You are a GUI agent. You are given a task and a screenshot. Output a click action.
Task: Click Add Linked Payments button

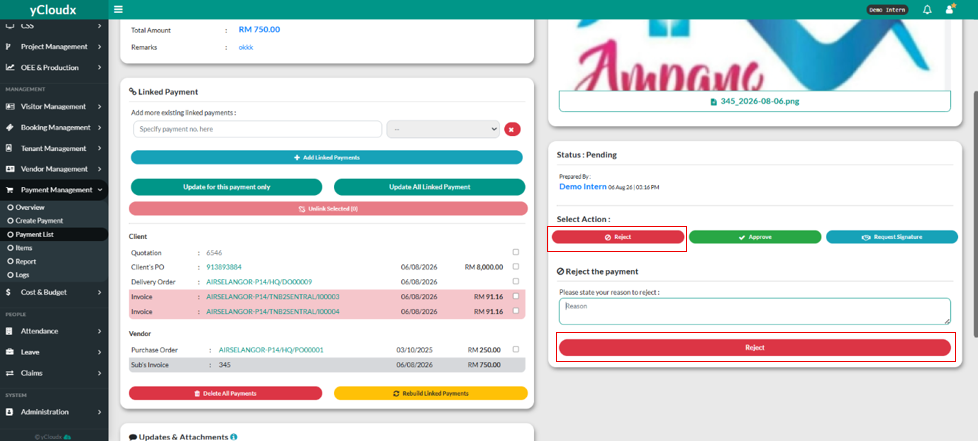click(x=326, y=157)
